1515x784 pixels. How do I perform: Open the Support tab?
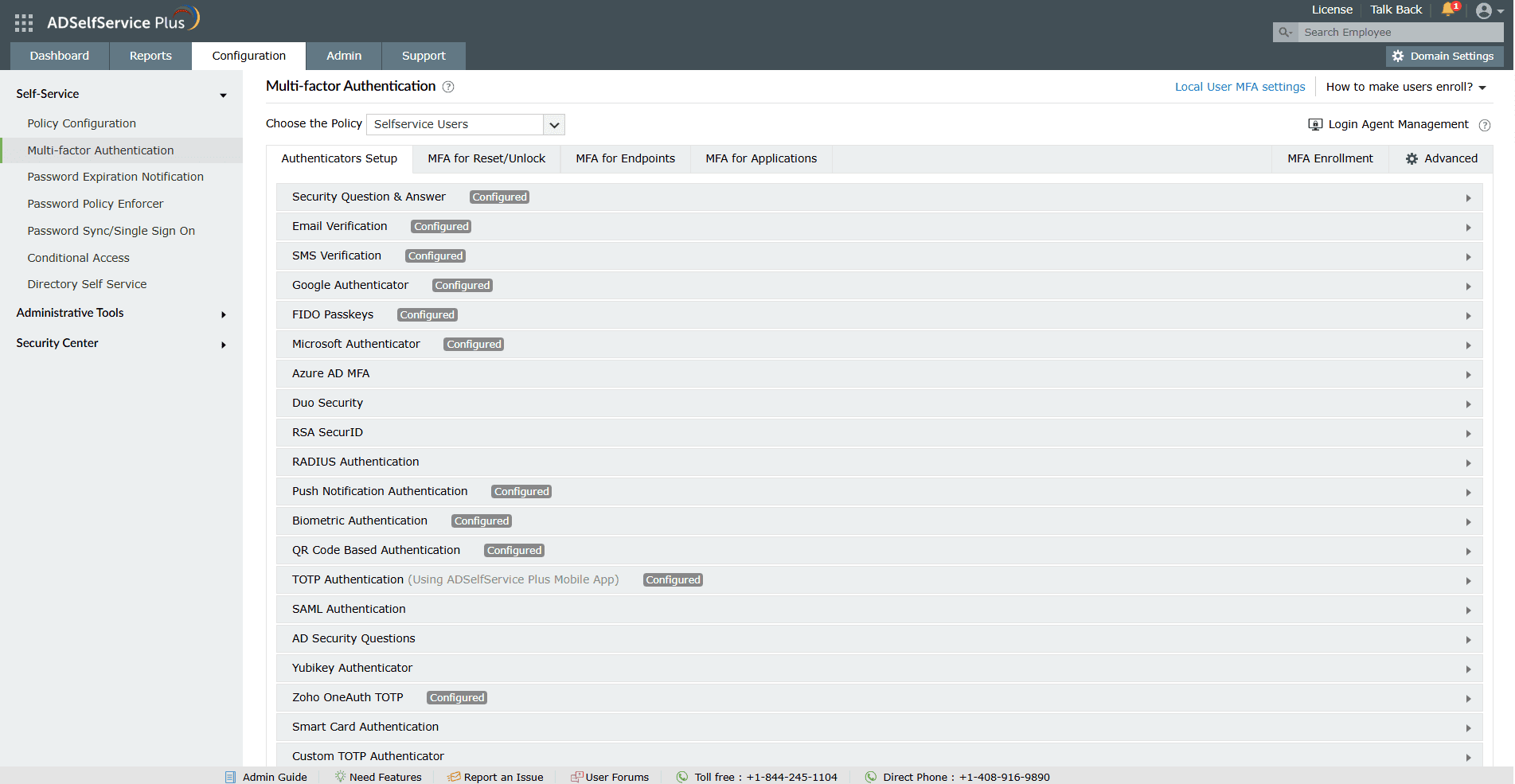424,56
